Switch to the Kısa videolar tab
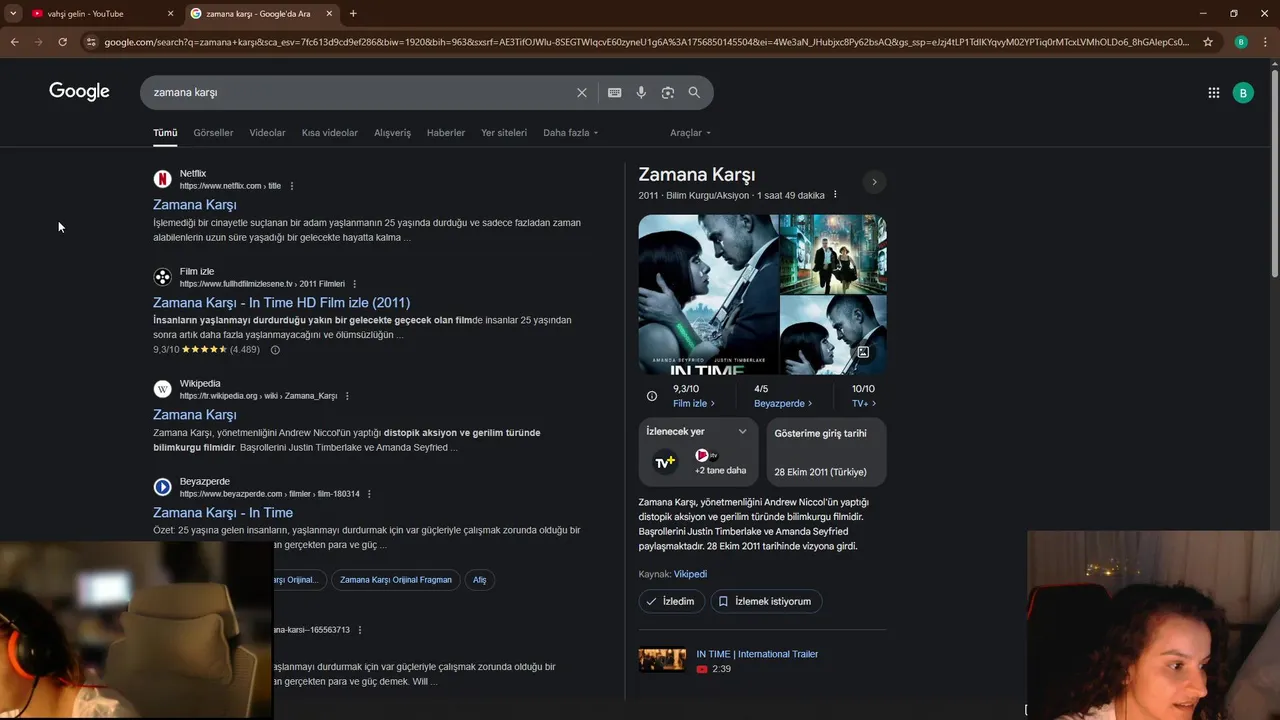 pyautogui.click(x=330, y=132)
